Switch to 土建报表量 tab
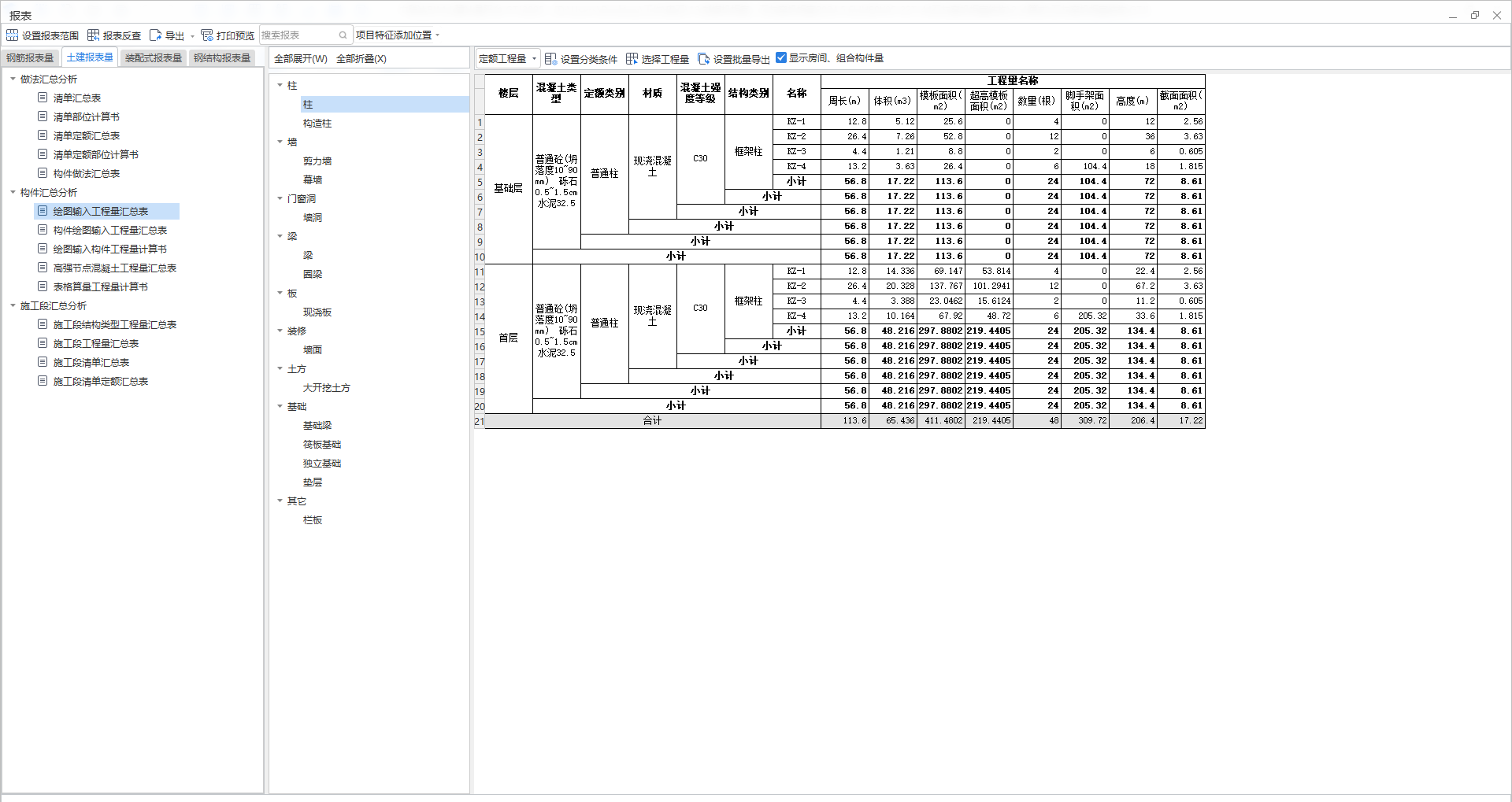This screenshot has width=1512, height=802. tap(90, 57)
